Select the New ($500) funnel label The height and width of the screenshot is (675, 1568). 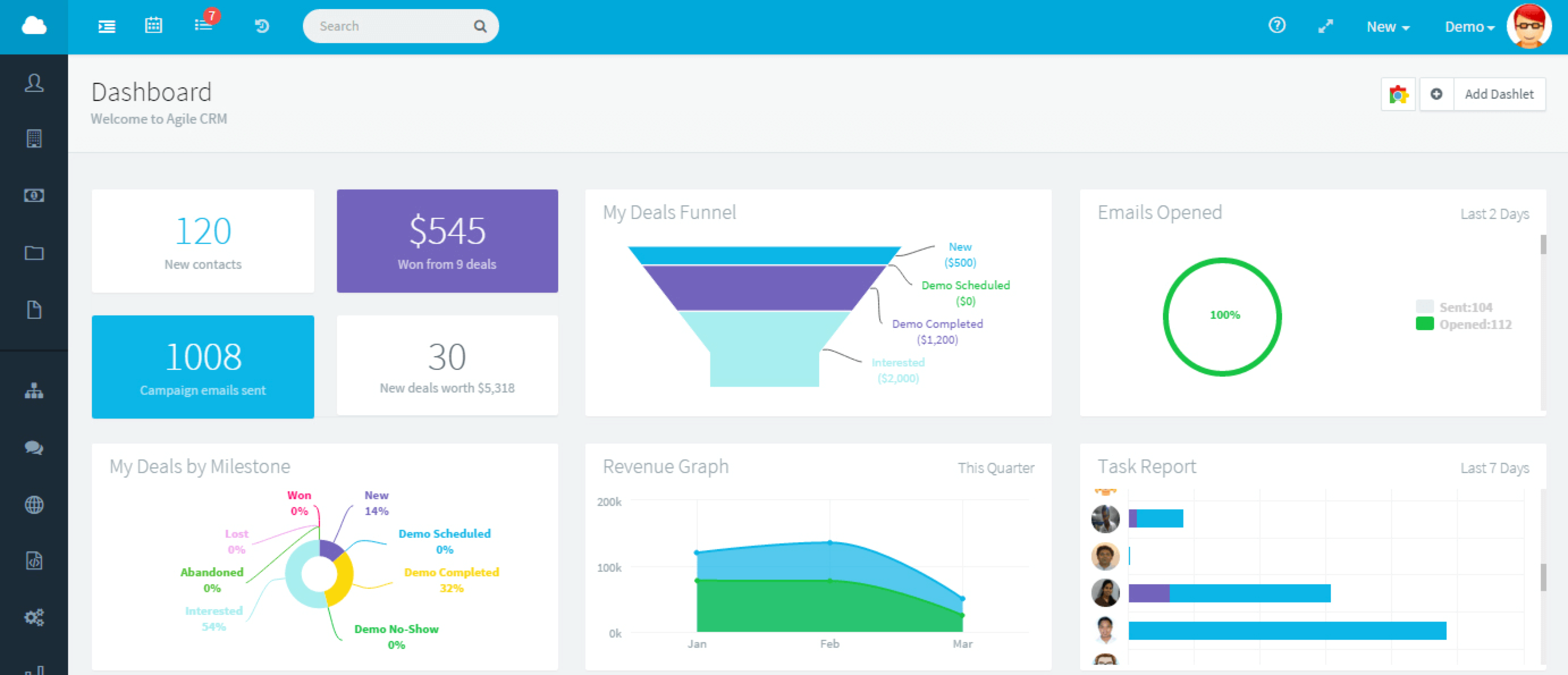coord(960,255)
